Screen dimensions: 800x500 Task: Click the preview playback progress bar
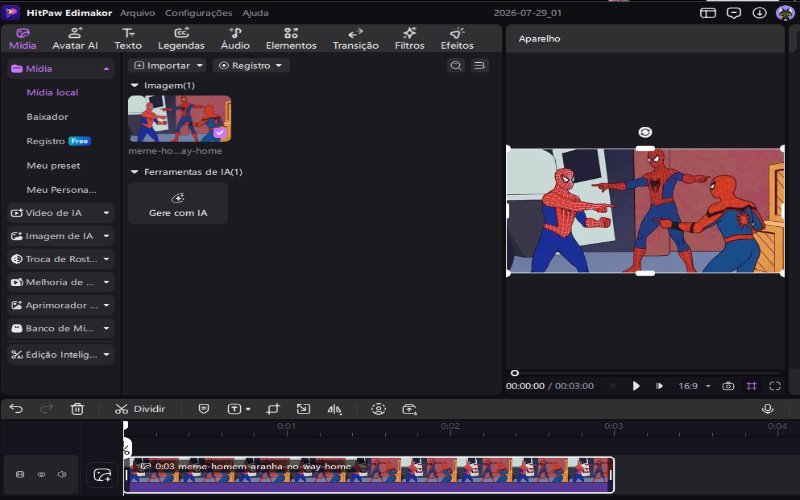(645, 373)
